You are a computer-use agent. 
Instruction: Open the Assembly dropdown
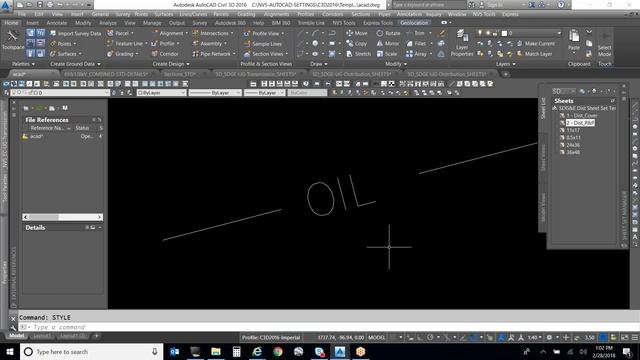(210, 44)
